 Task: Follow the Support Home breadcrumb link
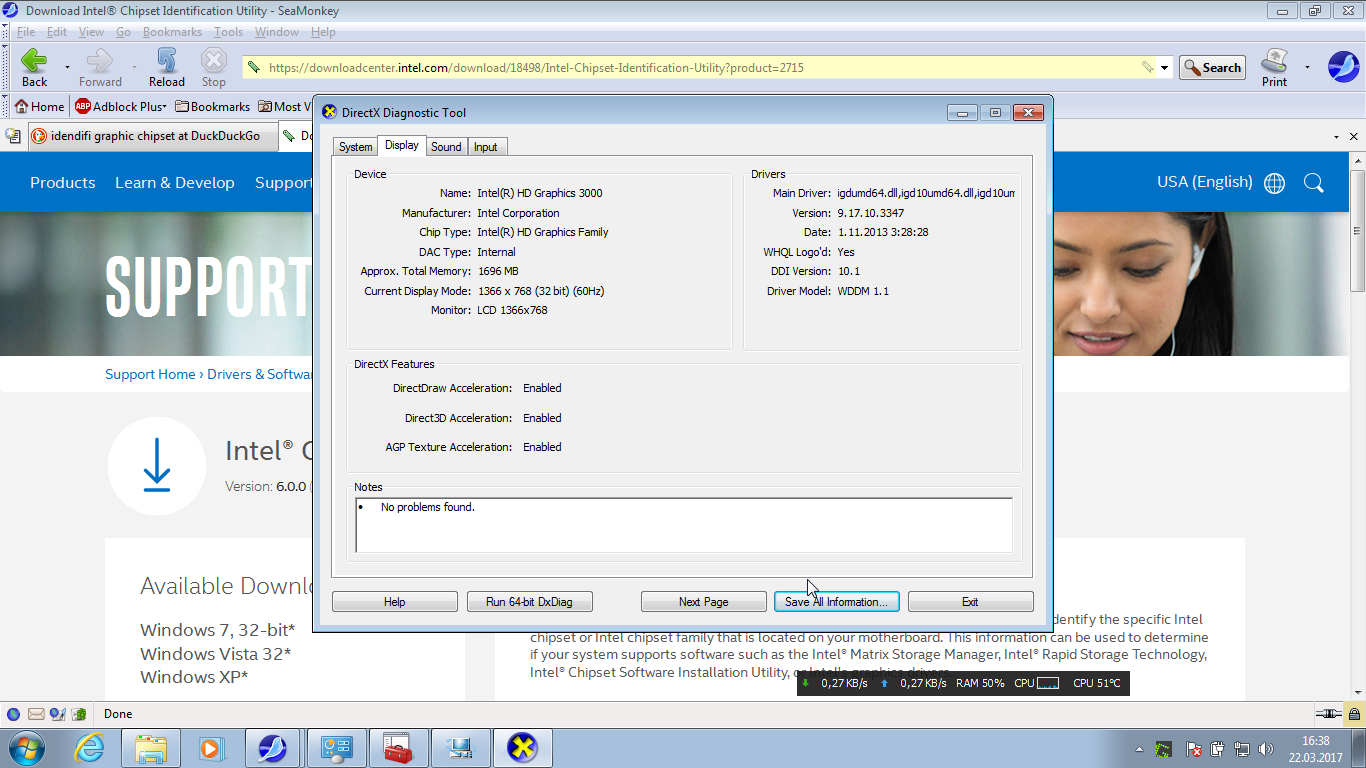pyautogui.click(x=150, y=374)
